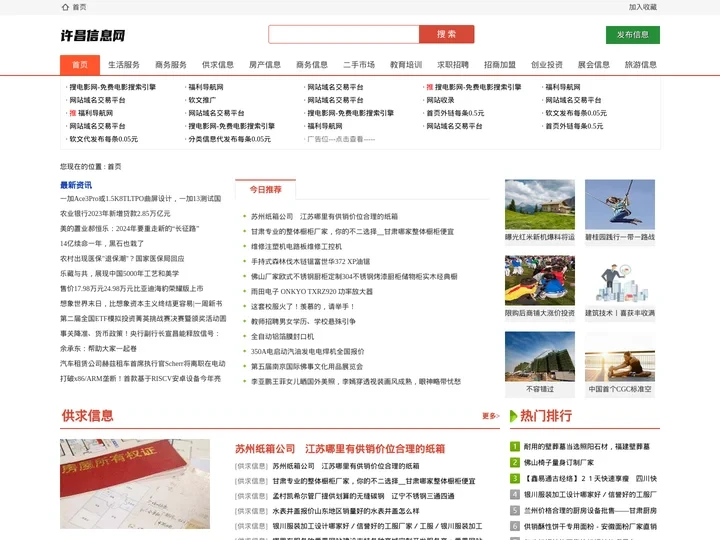Open rank 2 item 佛山椅子量身订制厂家
This screenshot has width=720, height=540.
[x=558, y=462]
